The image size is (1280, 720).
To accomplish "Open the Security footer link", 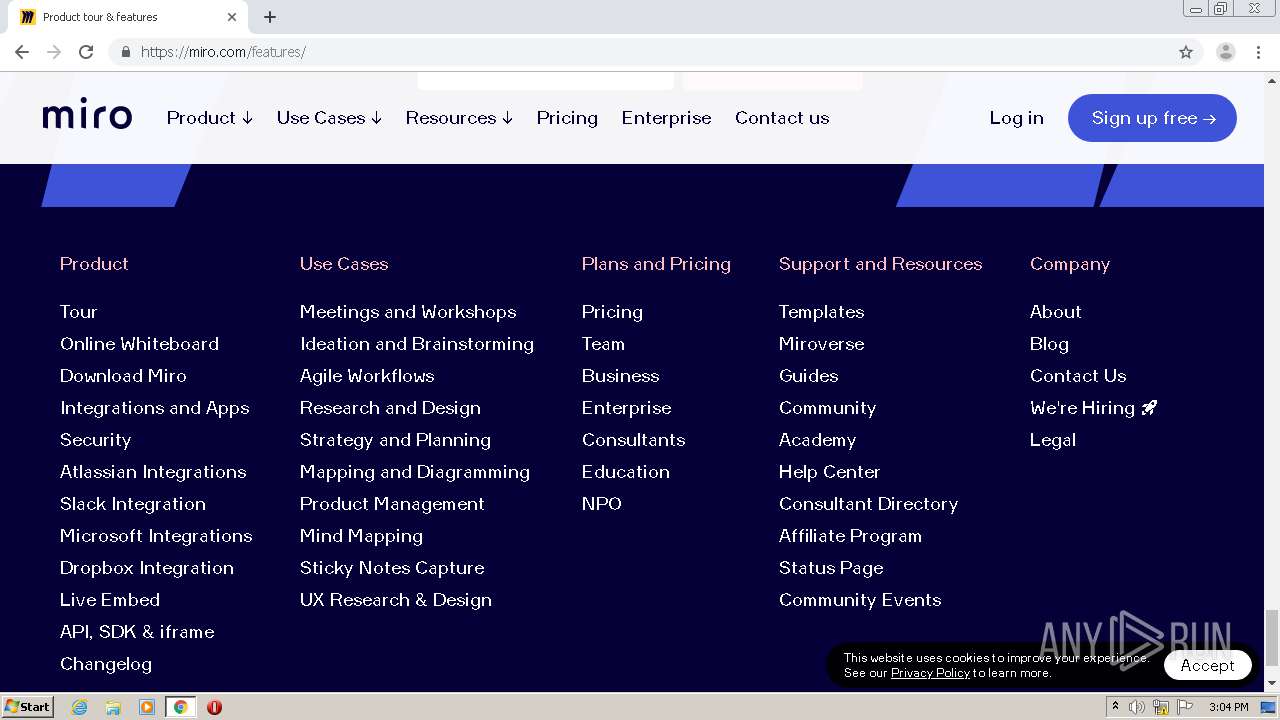I will pos(95,440).
